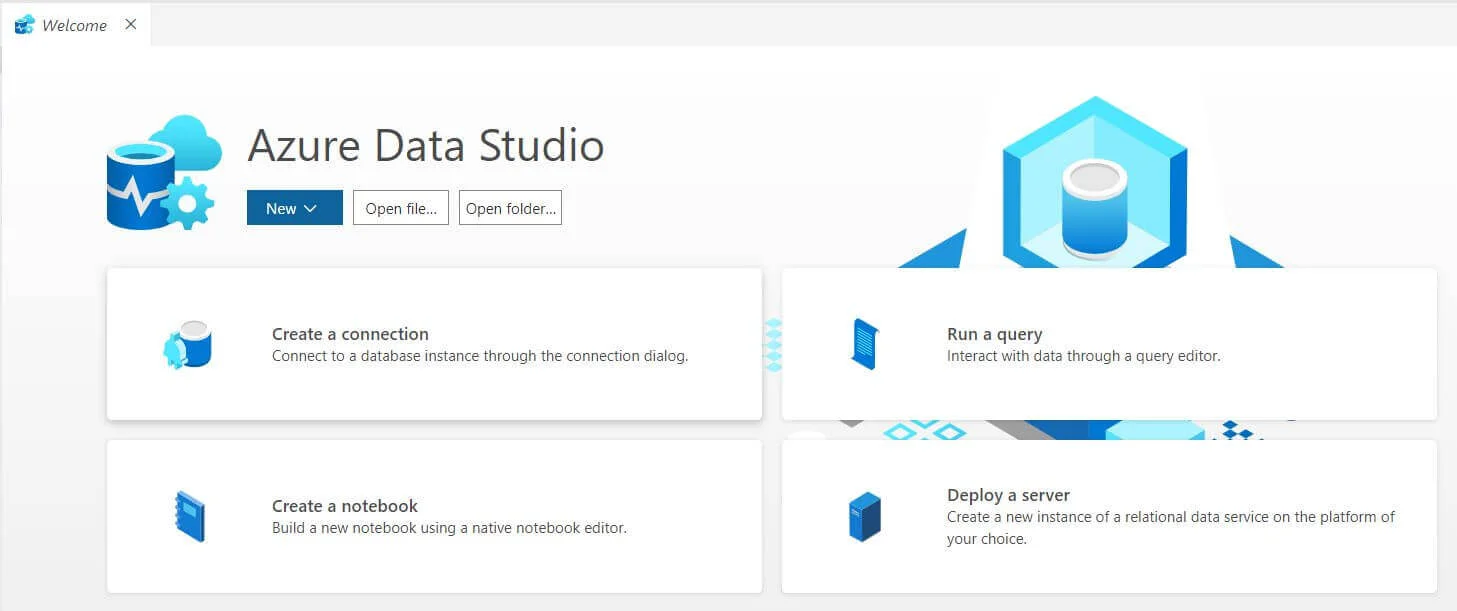The width and height of the screenshot is (1457, 611).
Task: Click the text 'Interact with data through a query editor.'
Action: [1084, 356]
